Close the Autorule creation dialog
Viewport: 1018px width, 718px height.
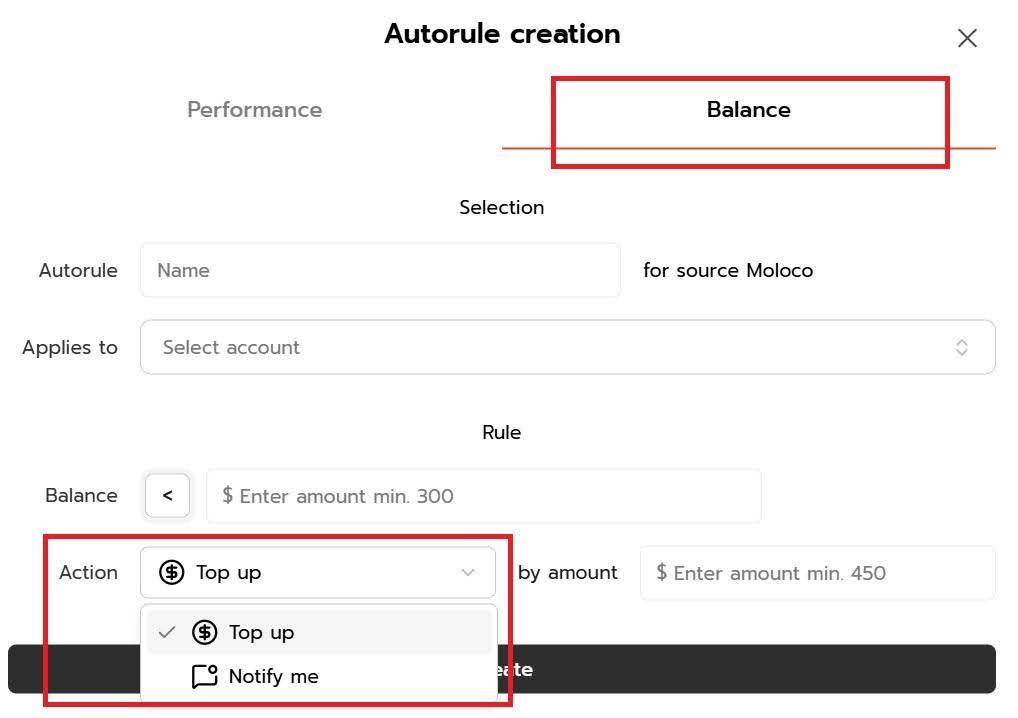pyautogui.click(x=967, y=38)
